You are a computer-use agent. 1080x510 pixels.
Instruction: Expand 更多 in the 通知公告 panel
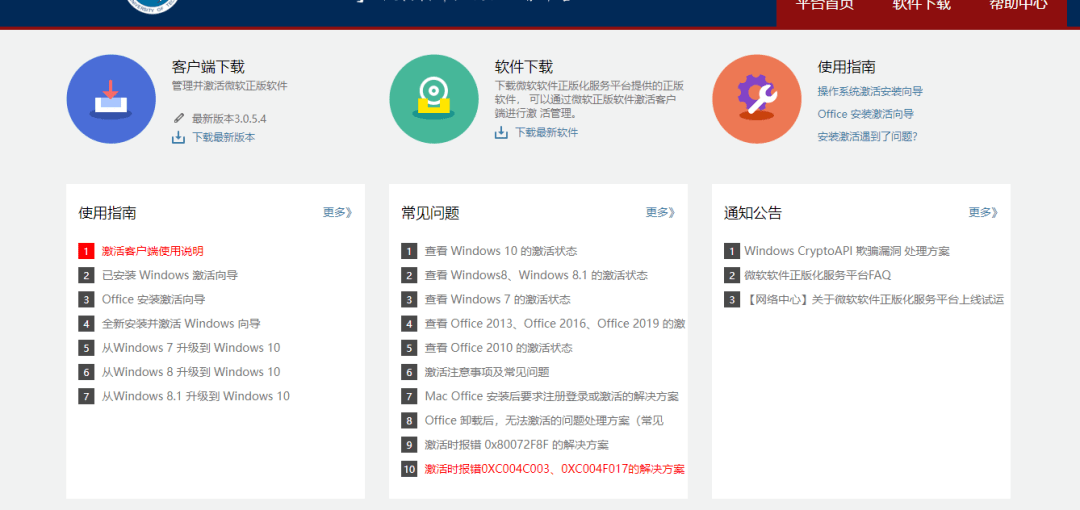(983, 212)
